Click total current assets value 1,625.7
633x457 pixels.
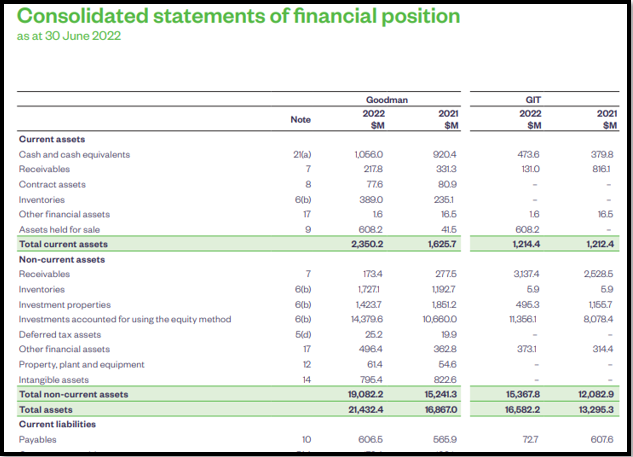[442, 244]
